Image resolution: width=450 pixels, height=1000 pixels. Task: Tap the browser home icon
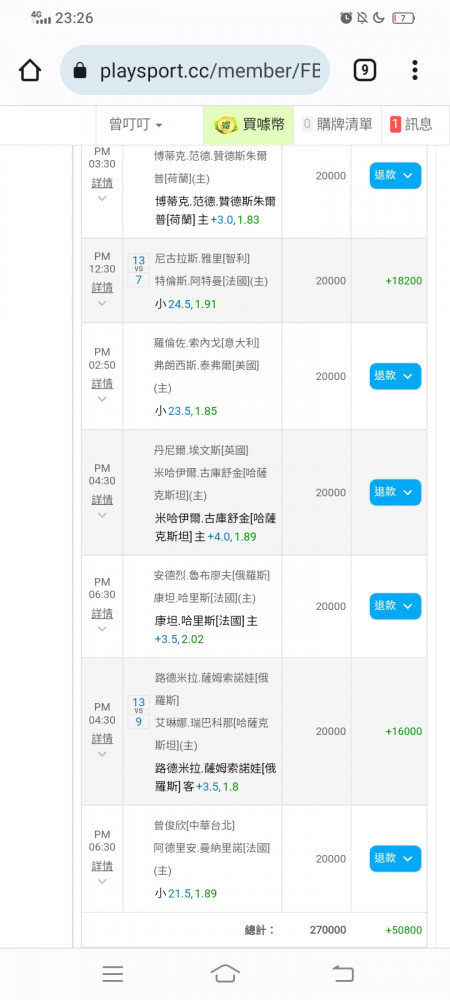click(30, 70)
